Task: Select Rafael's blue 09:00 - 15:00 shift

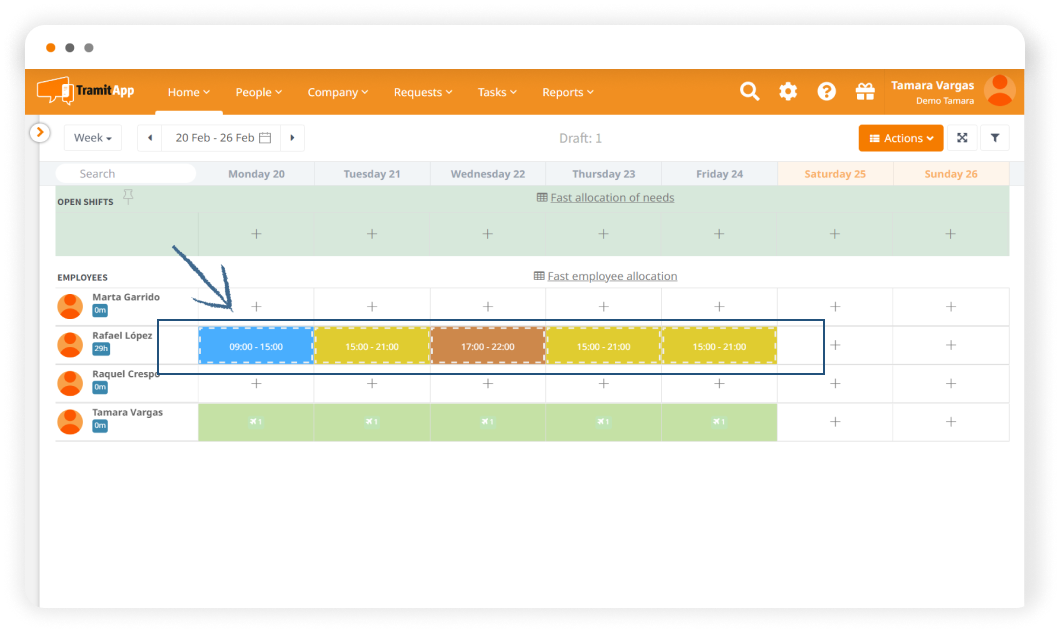Action: 256,346
